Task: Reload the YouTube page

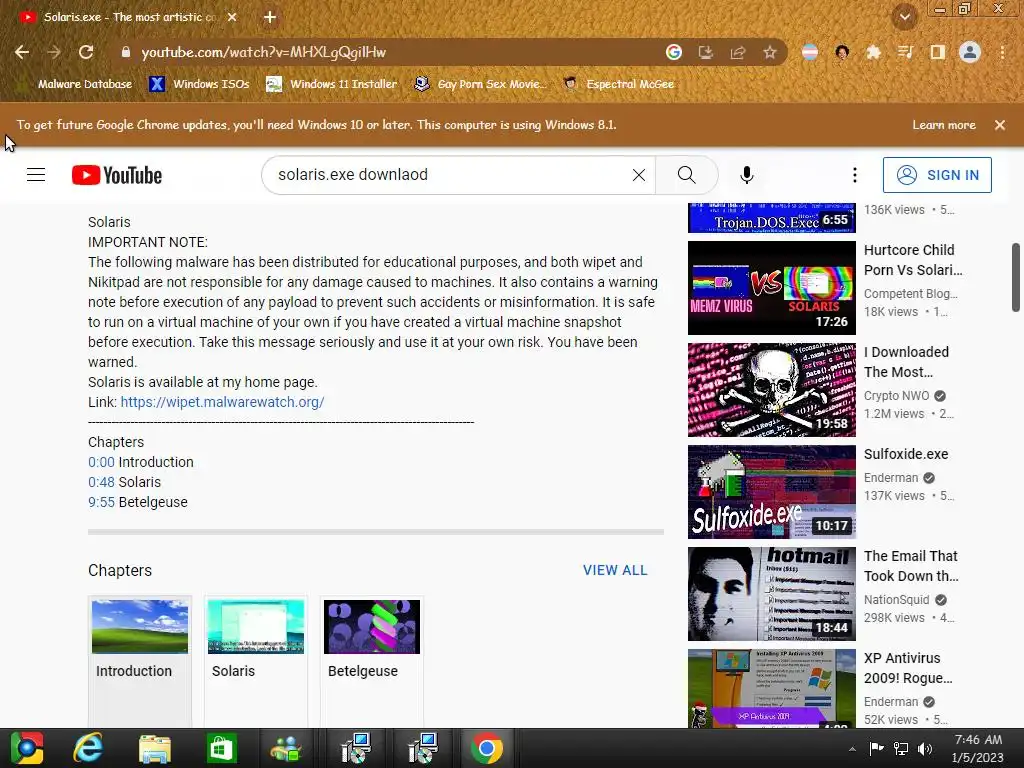Action: pyautogui.click(x=86, y=52)
